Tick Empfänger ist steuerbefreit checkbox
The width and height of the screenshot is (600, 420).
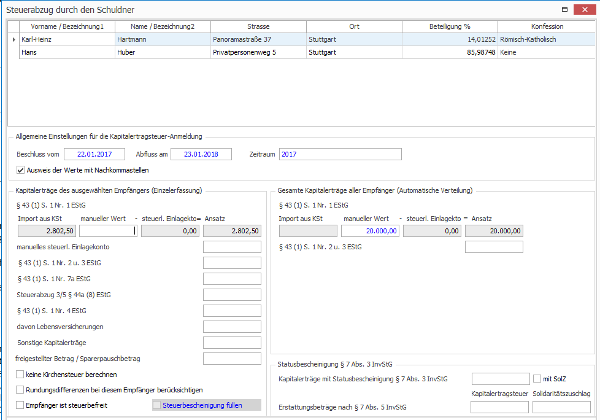pos(20,405)
